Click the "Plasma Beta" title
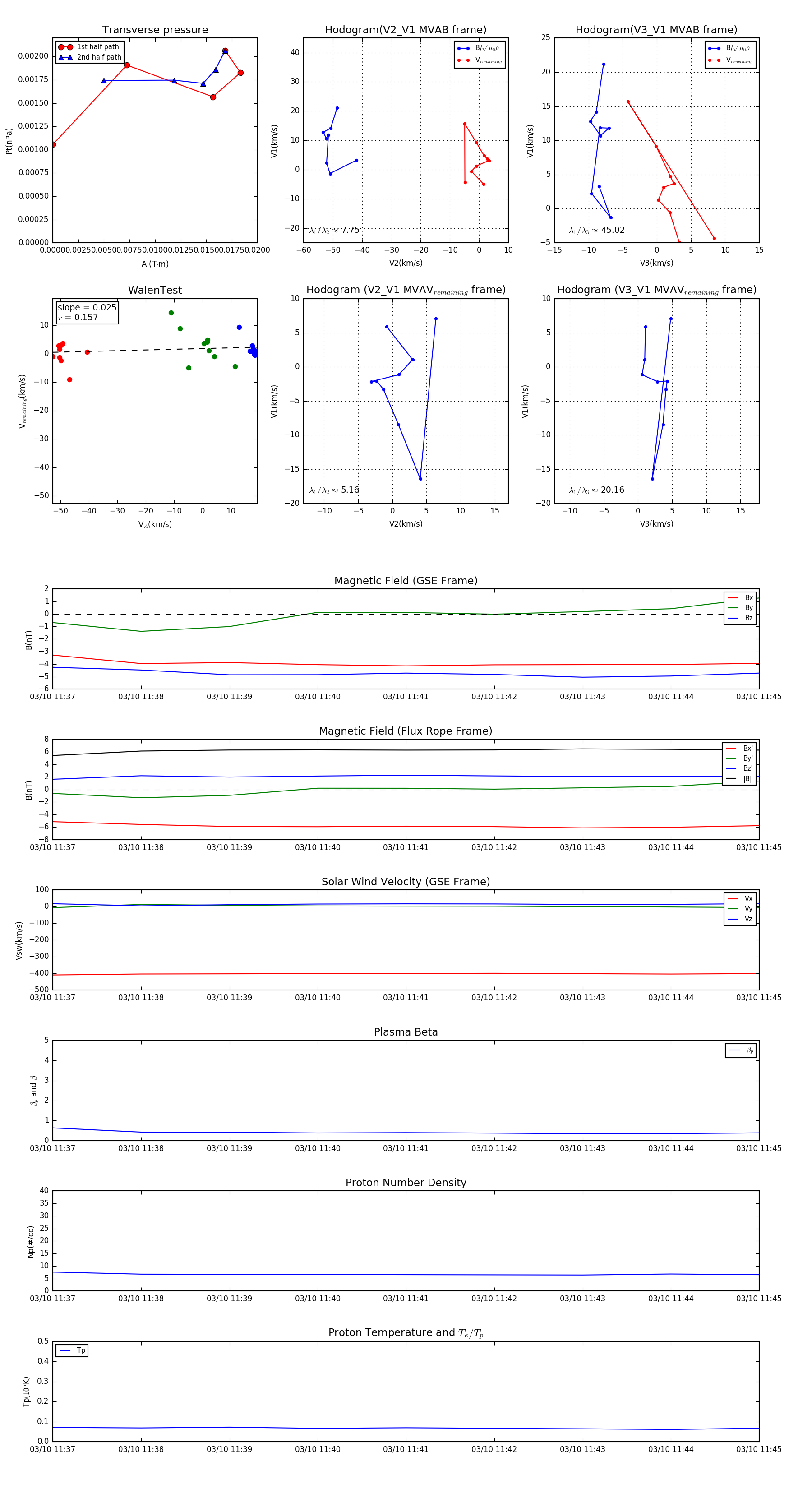 (406, 1032)
